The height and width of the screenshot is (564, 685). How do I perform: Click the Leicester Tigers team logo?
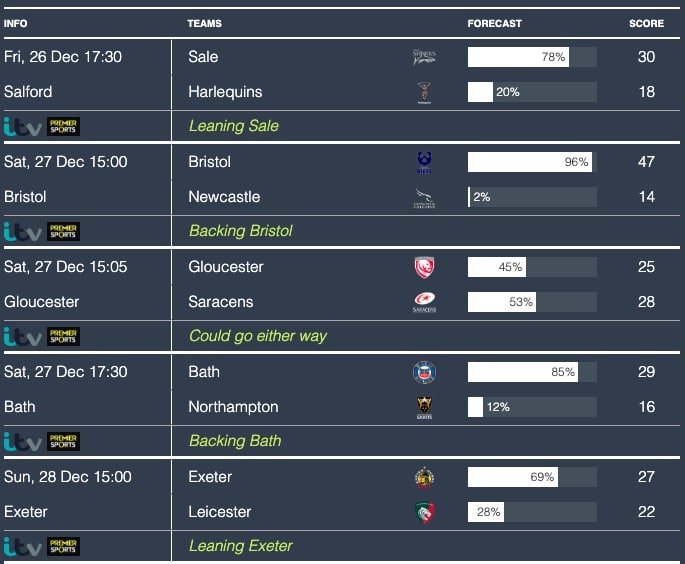tap(424, 512)
